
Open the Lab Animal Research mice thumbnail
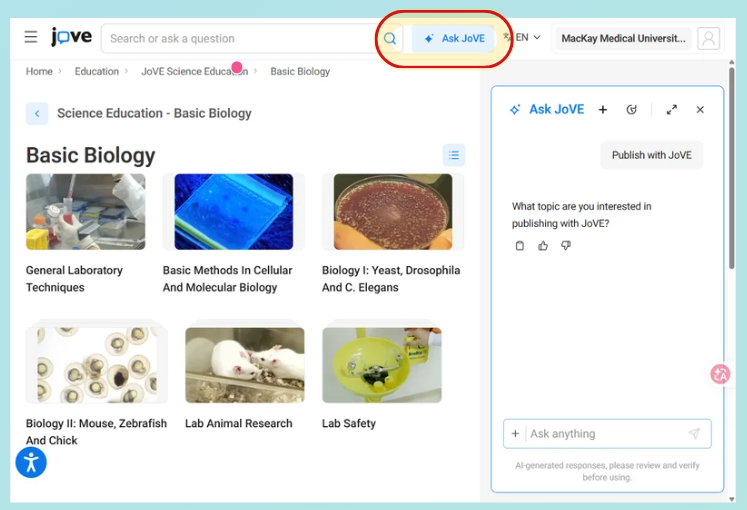[245, 365]
